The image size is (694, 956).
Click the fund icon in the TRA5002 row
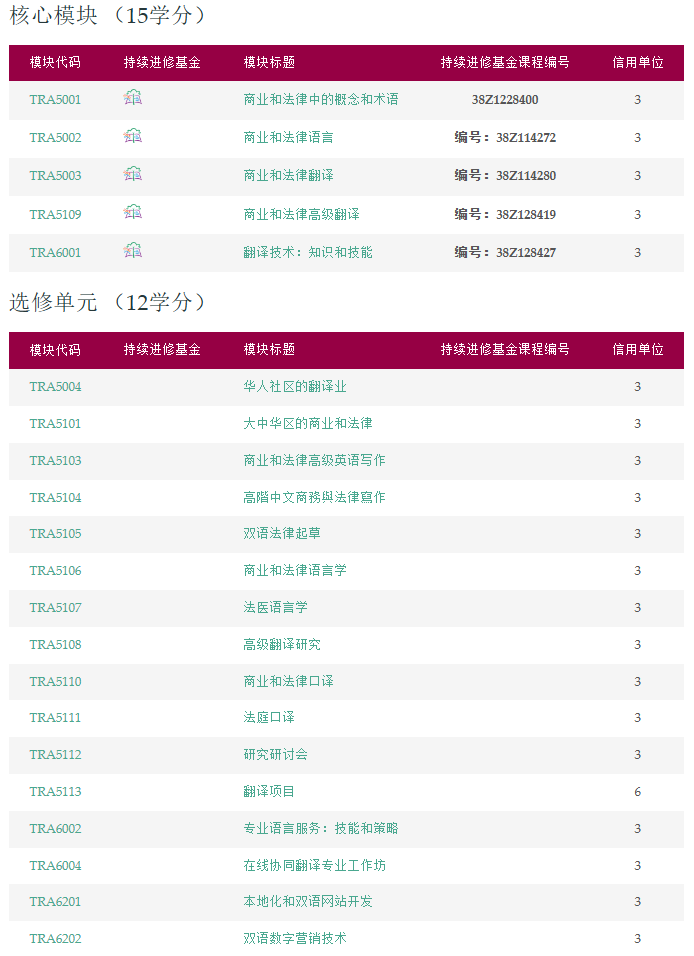[x=132, y=136]
